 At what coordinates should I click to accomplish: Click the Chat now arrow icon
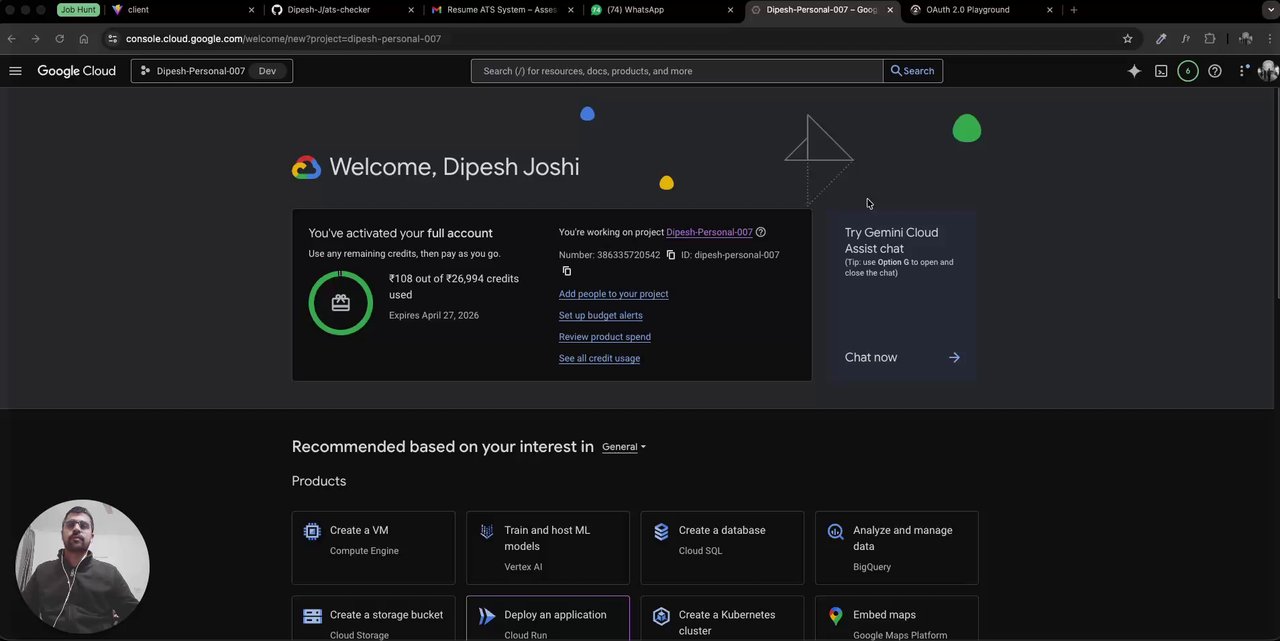pyautogui.click(x=954, y=357)
